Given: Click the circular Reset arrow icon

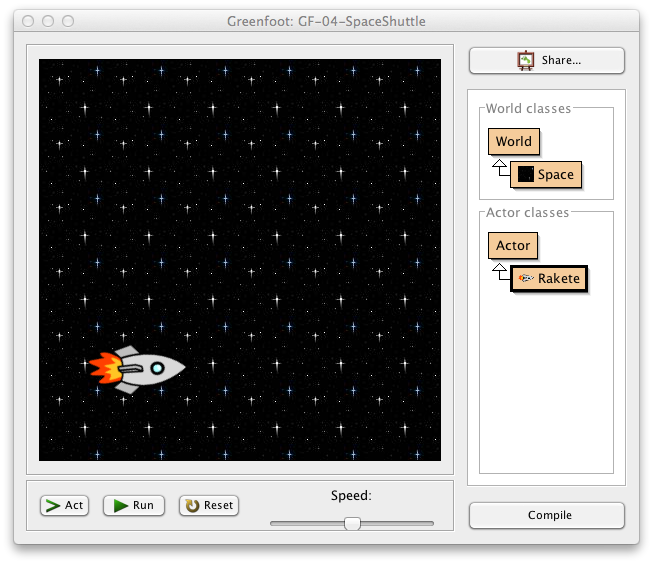Looking at the screenshot, I should pyautogui.click(x=191, y=505).
